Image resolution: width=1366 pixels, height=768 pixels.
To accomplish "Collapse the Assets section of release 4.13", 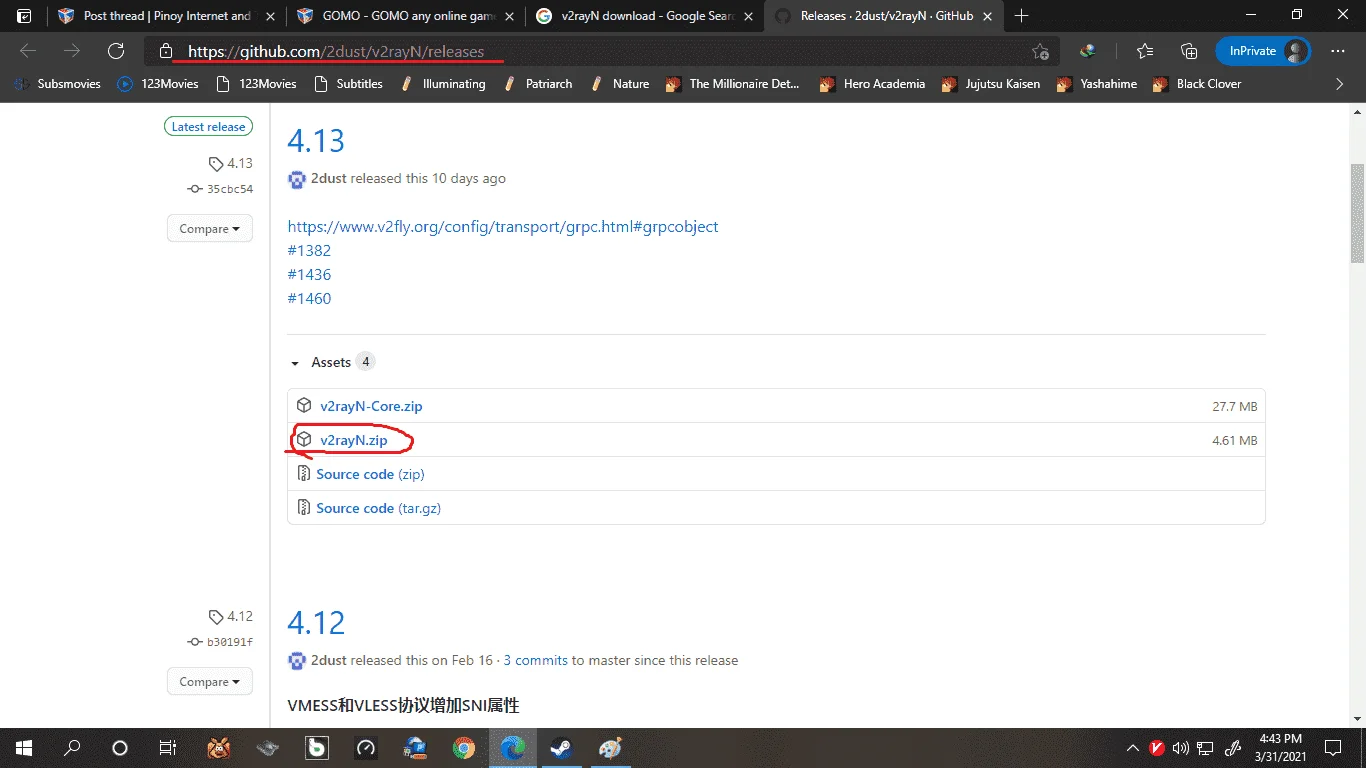I will 331,362.
